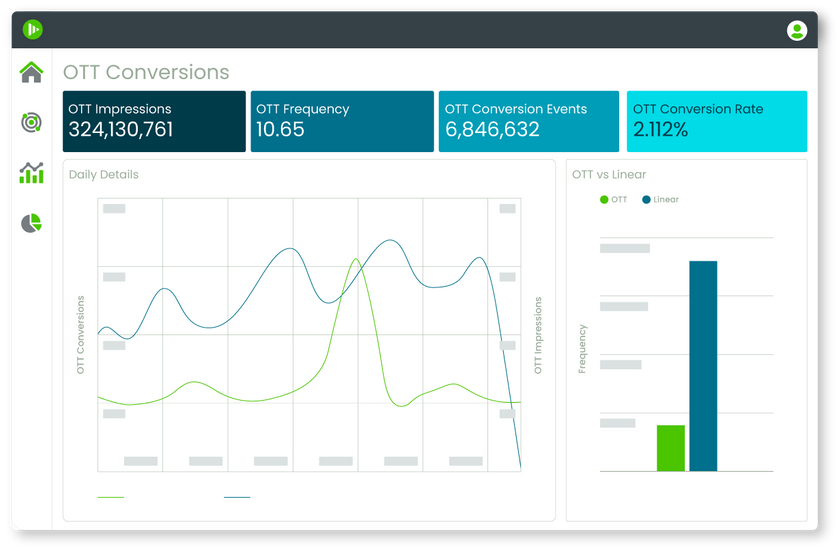Click the green logo in the top bar
This screenshot has height=552, width=840.
pyautogui.click(x=33, y=30)
